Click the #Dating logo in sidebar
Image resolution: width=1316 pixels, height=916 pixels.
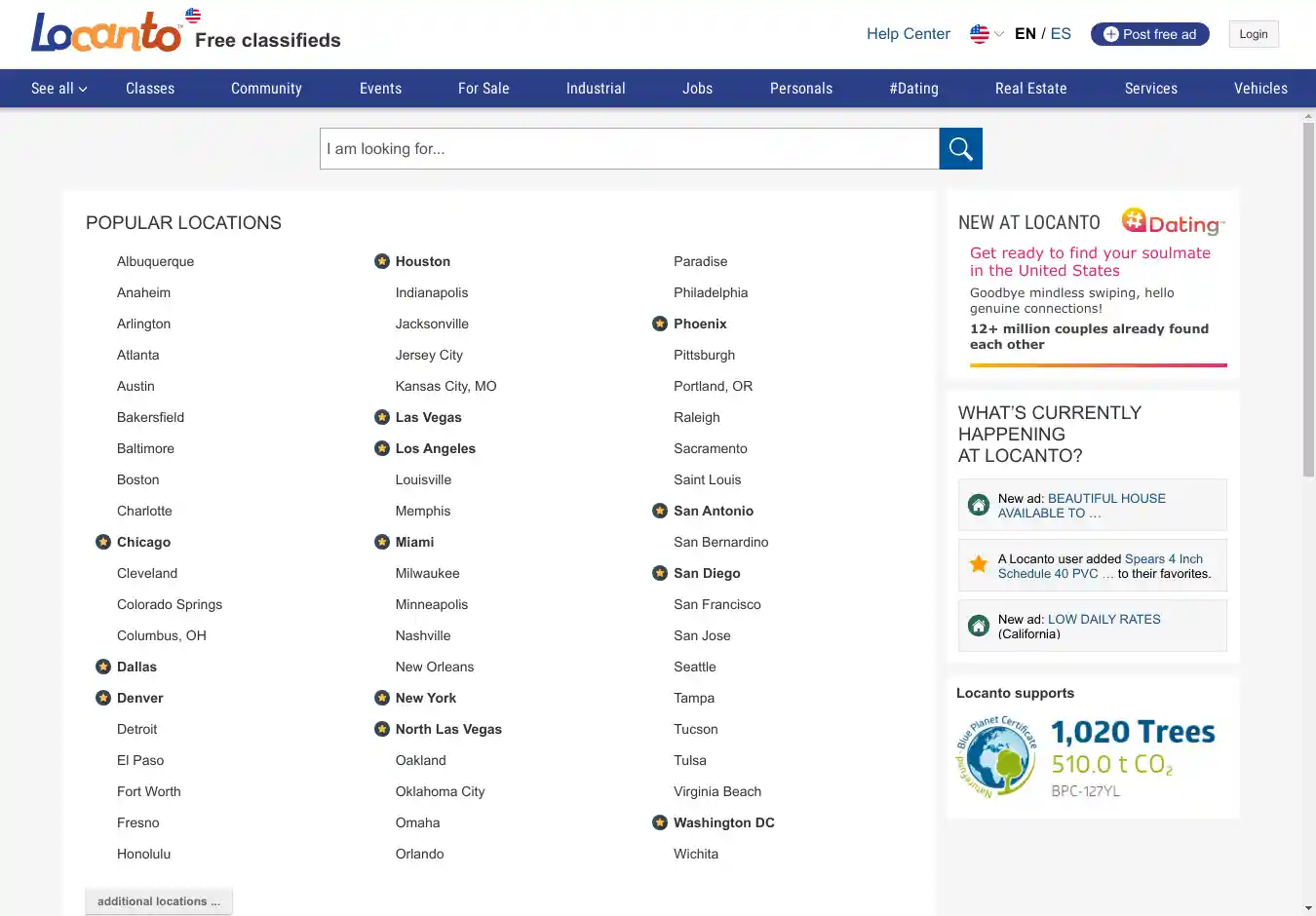pos(1173,222)
